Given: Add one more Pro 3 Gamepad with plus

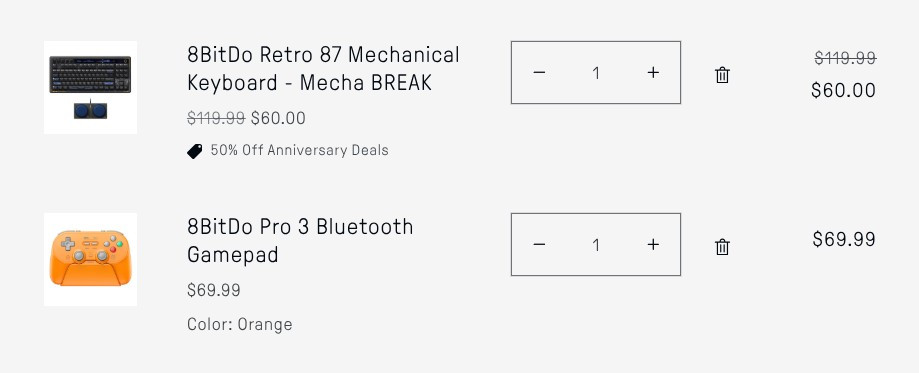Looking at the screenshot, I should pos(653,245).
